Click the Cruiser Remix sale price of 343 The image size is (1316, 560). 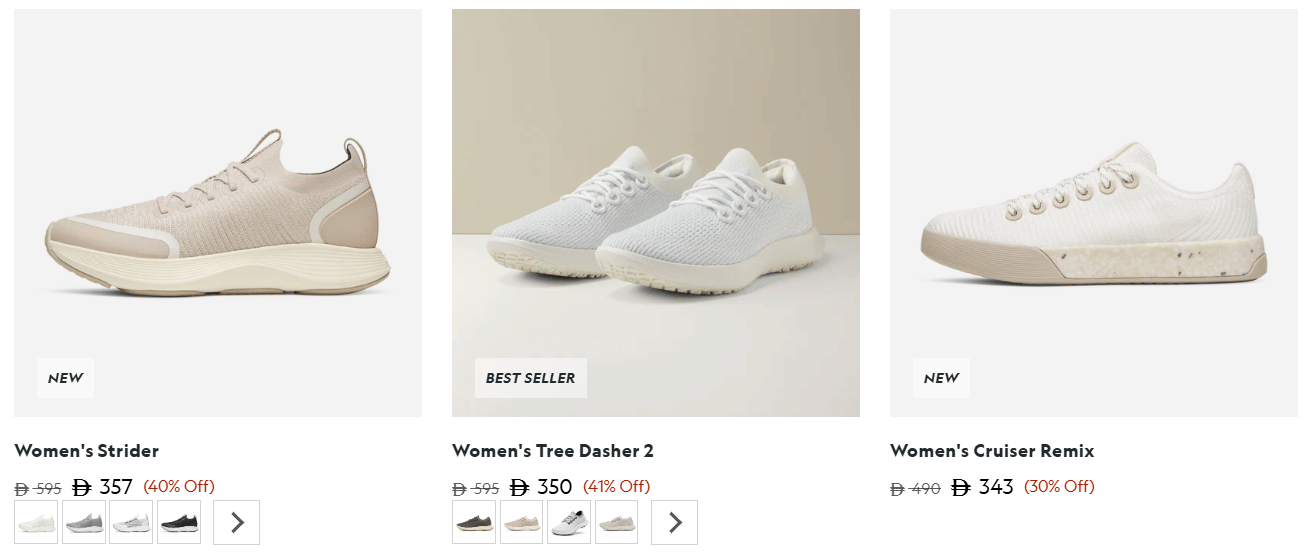click(x=985, y=487)
